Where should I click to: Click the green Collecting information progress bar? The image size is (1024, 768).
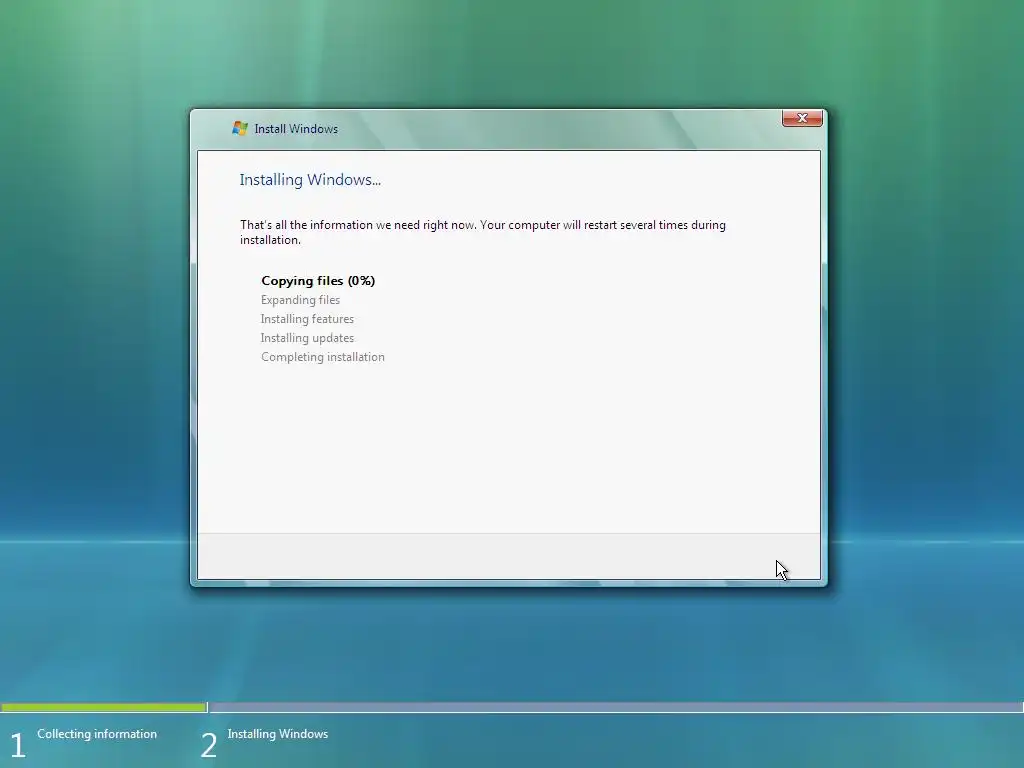tap(103, 707)
